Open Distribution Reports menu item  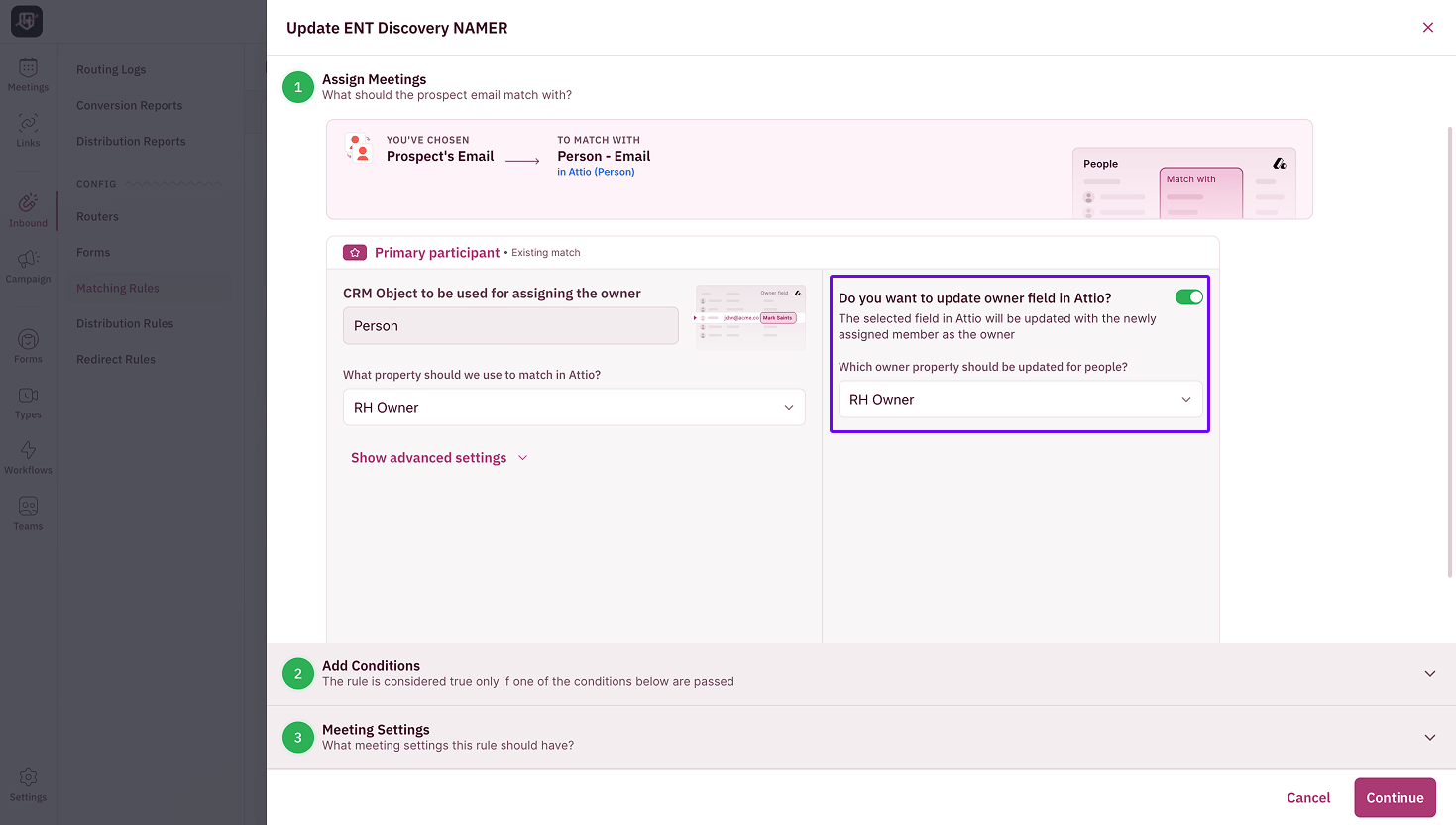pos(131,142)
